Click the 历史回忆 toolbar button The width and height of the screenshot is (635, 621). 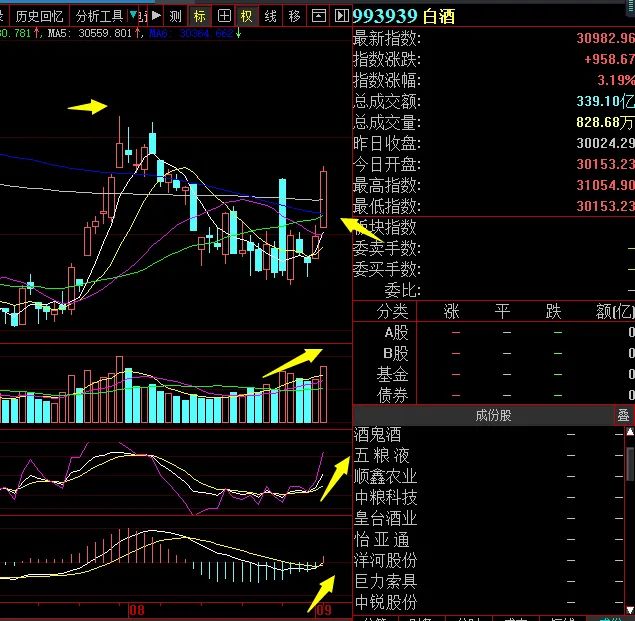pos(39,16)
